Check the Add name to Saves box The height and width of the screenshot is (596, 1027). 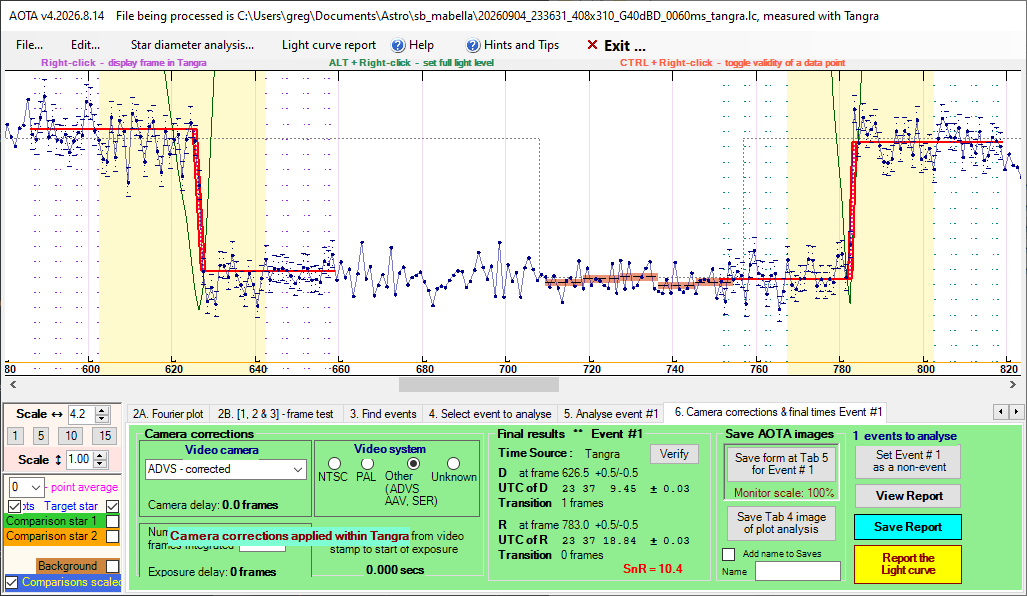point(728,554)
